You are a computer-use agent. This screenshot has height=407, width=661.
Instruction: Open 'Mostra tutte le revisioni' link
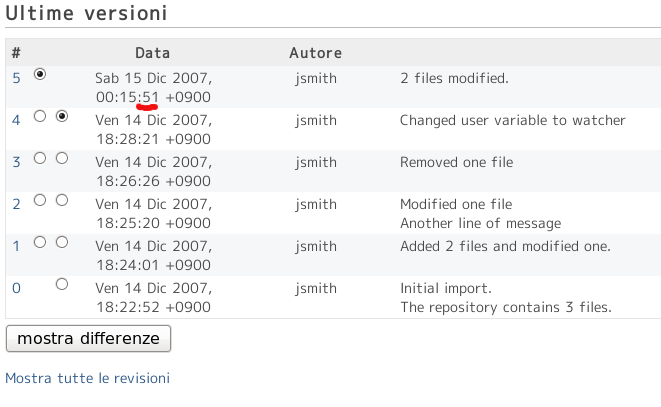(87, 378)
